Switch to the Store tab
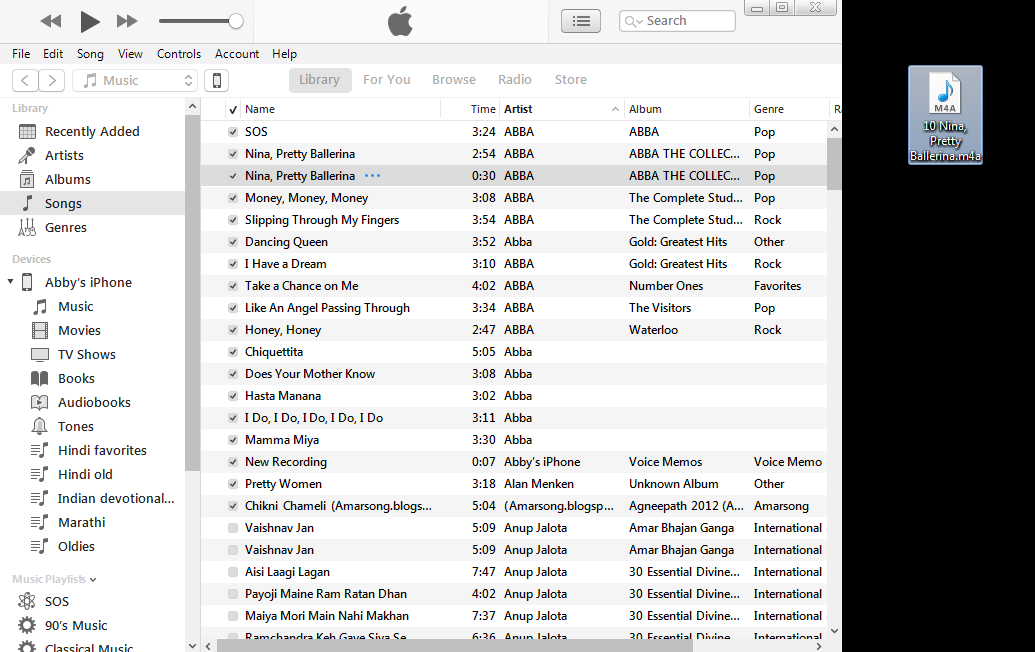1035x652 pixels. pyautogui.click(x=571, y=80)
